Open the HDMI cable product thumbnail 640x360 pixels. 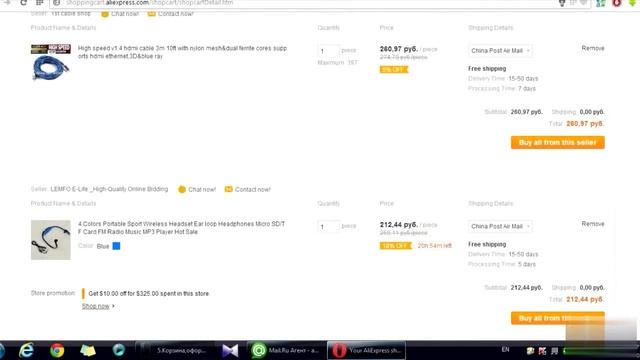51,62
